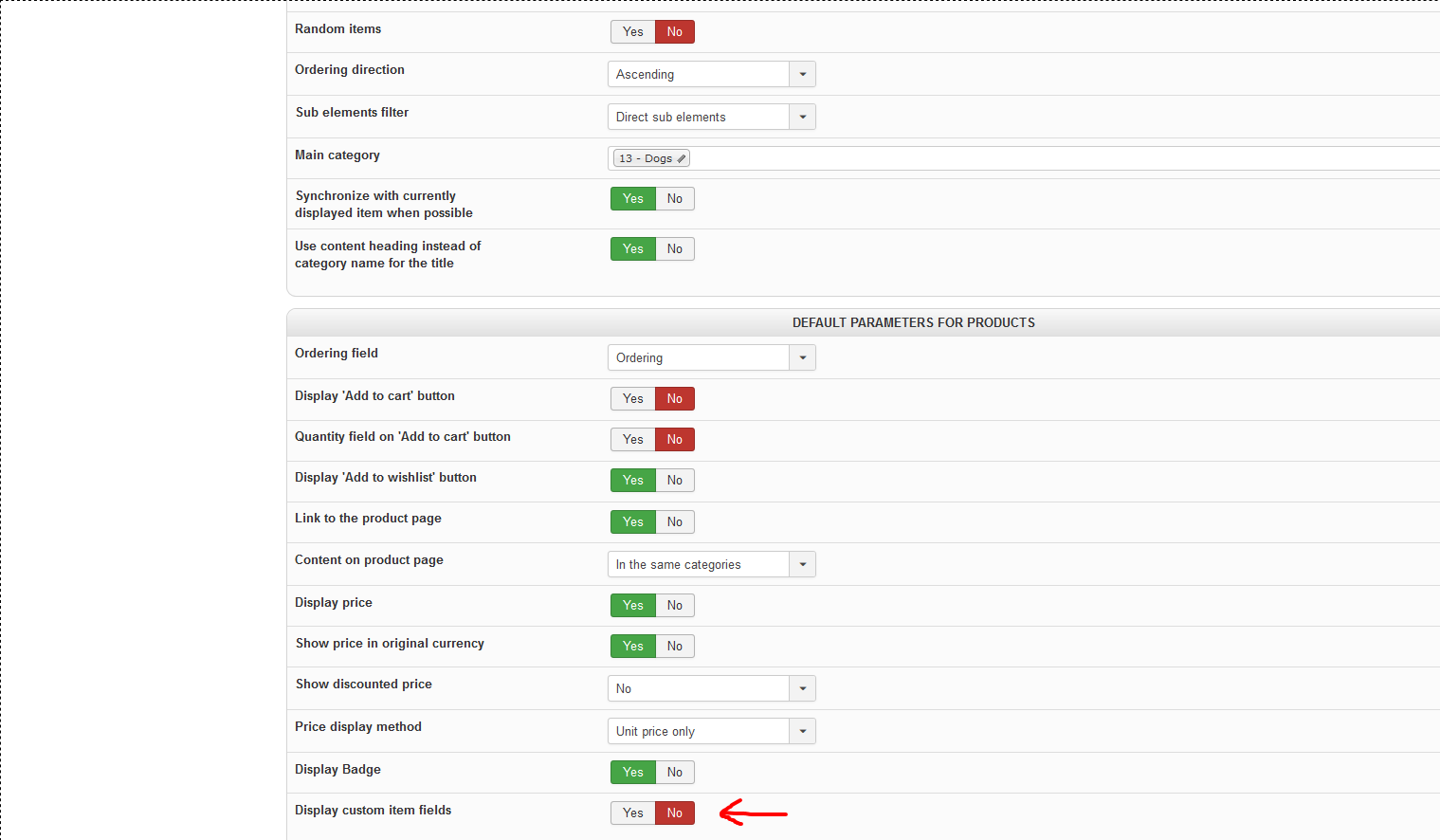Open the Sub elements filter dropdown arrow
The image size is (1440, 840).
click(x=803, y=117)
